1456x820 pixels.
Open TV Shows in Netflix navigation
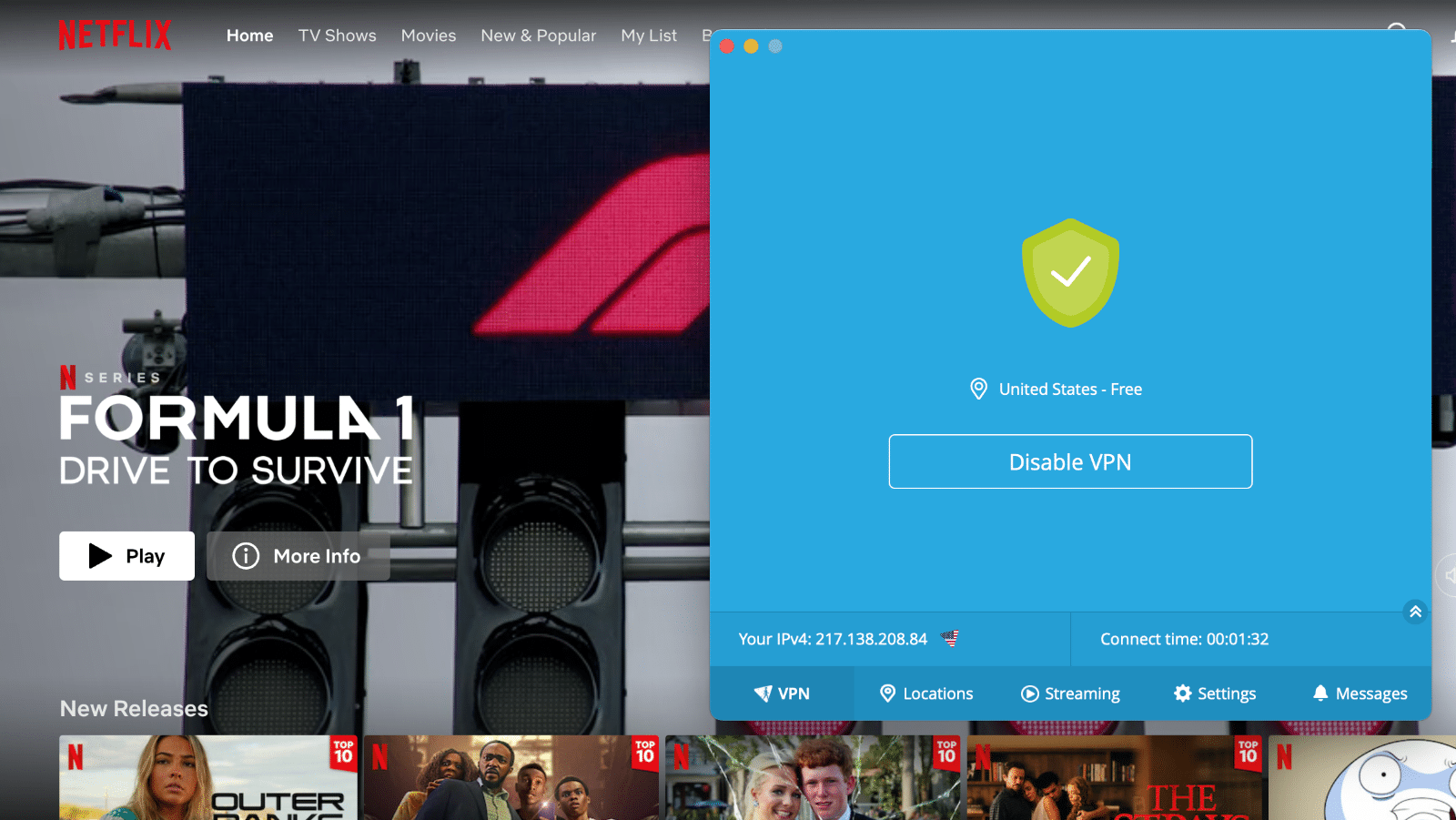click(x=337, y=35)
